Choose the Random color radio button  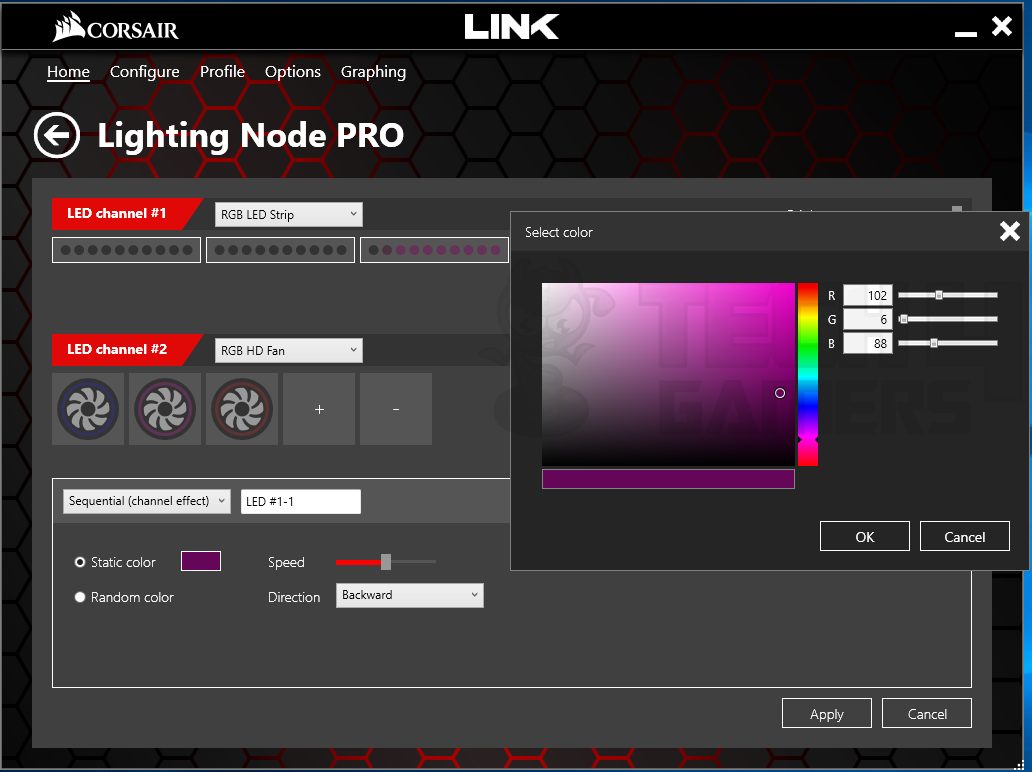[x=80, y=597]
